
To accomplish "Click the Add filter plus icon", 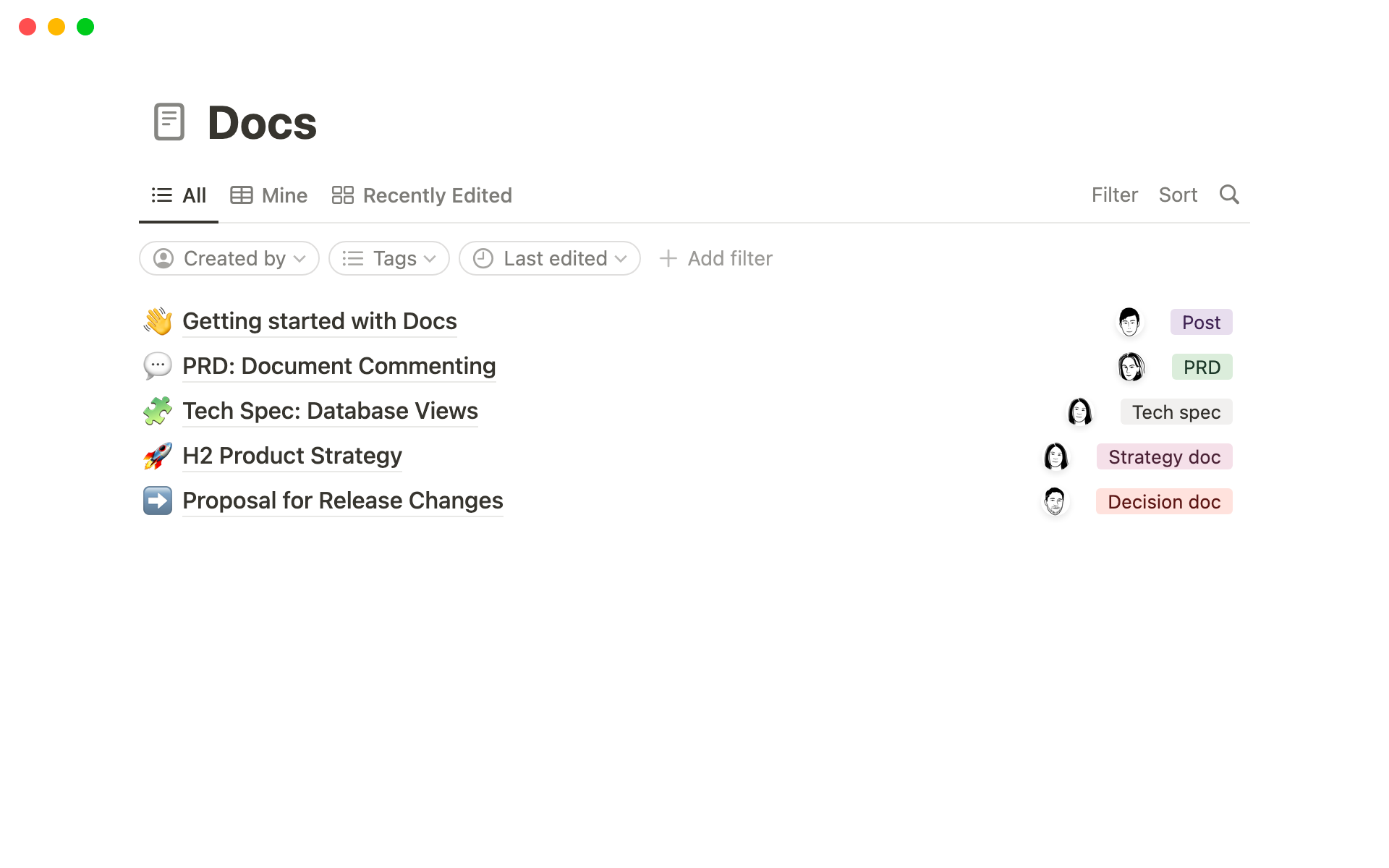I will pos(666,258).
